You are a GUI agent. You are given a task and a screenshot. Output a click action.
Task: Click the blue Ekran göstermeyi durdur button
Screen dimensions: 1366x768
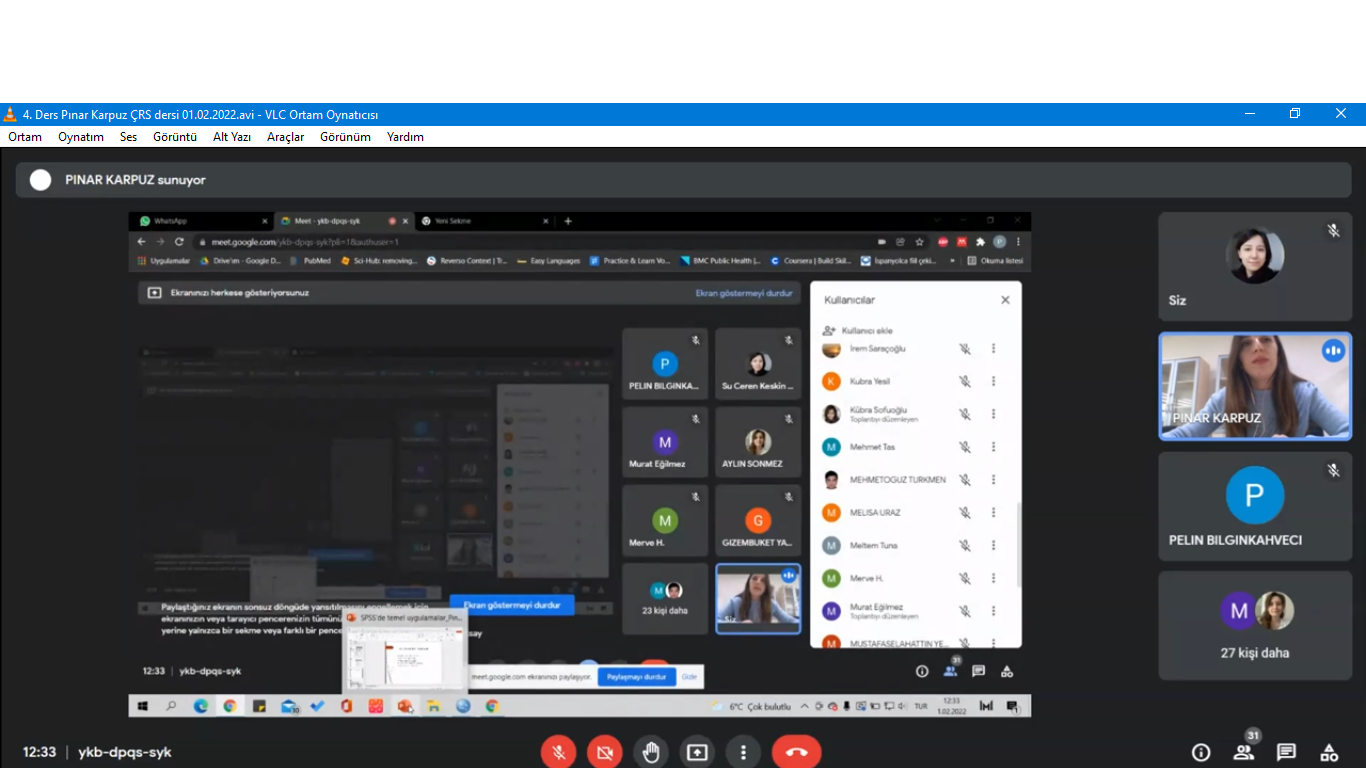(x=512, y=605)
